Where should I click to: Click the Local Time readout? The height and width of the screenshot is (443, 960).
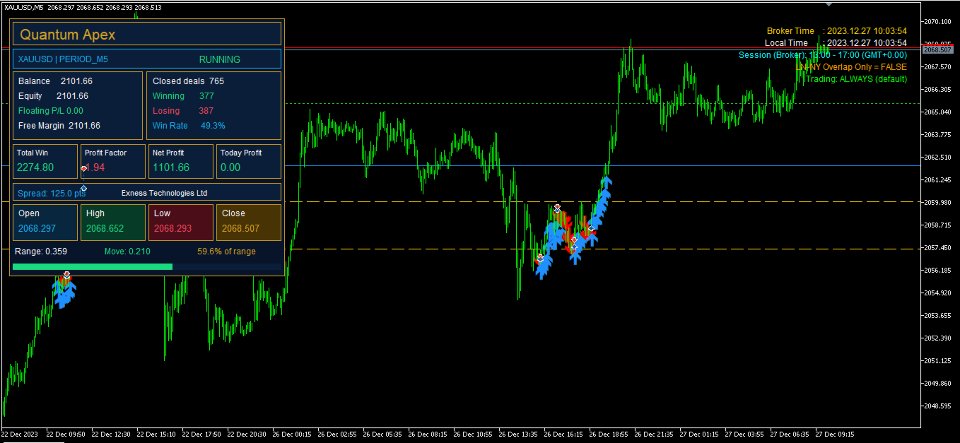[836, 43]
